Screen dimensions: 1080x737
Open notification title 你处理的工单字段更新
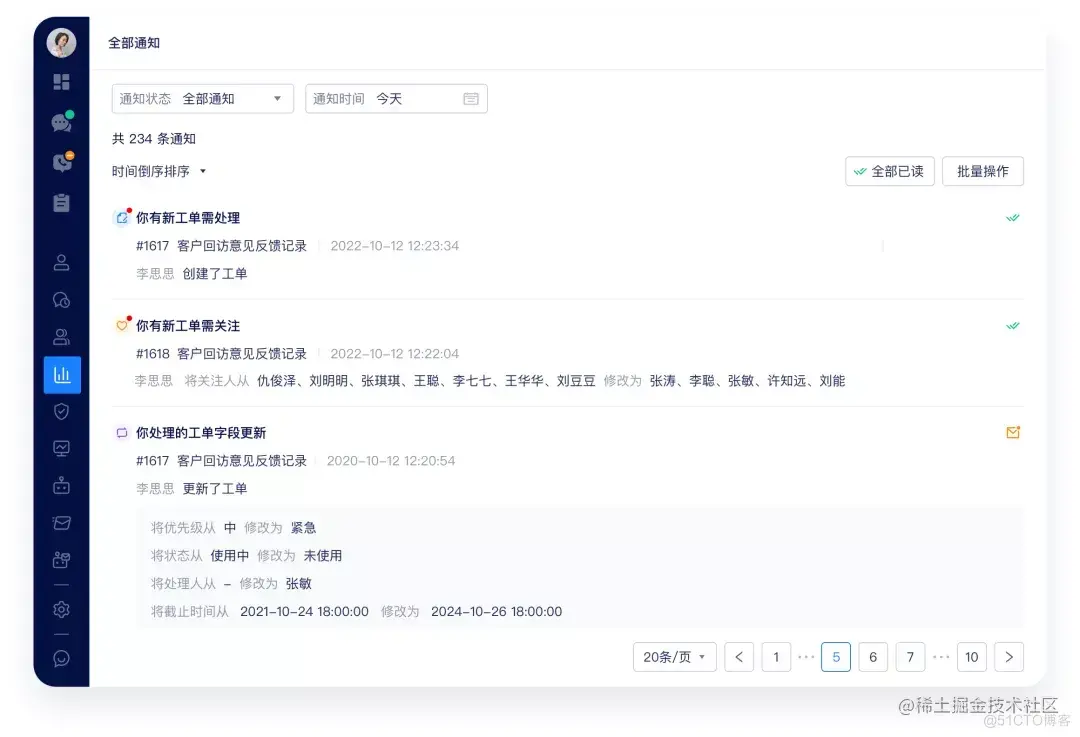pos(201,433)
